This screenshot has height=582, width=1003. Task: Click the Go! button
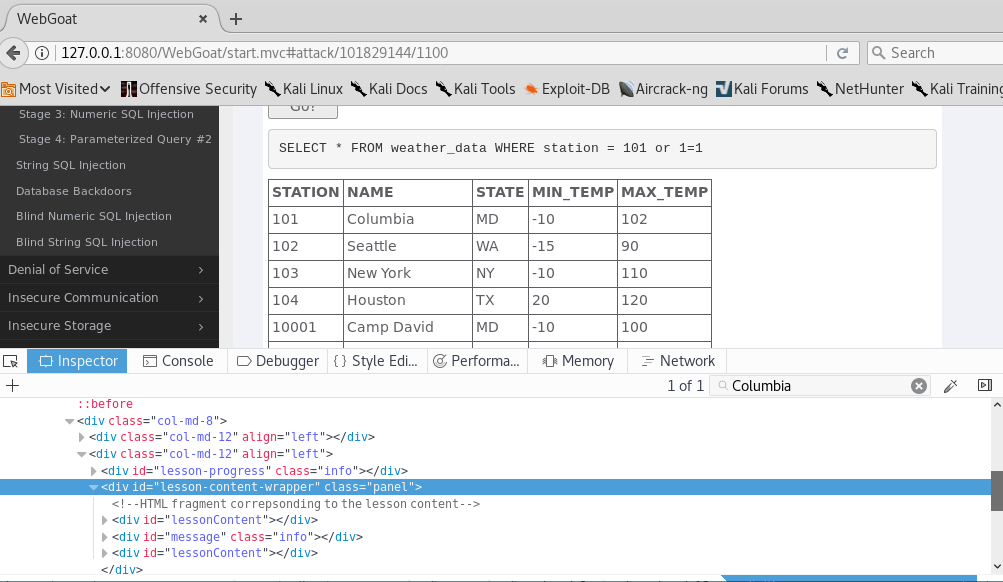303,111
